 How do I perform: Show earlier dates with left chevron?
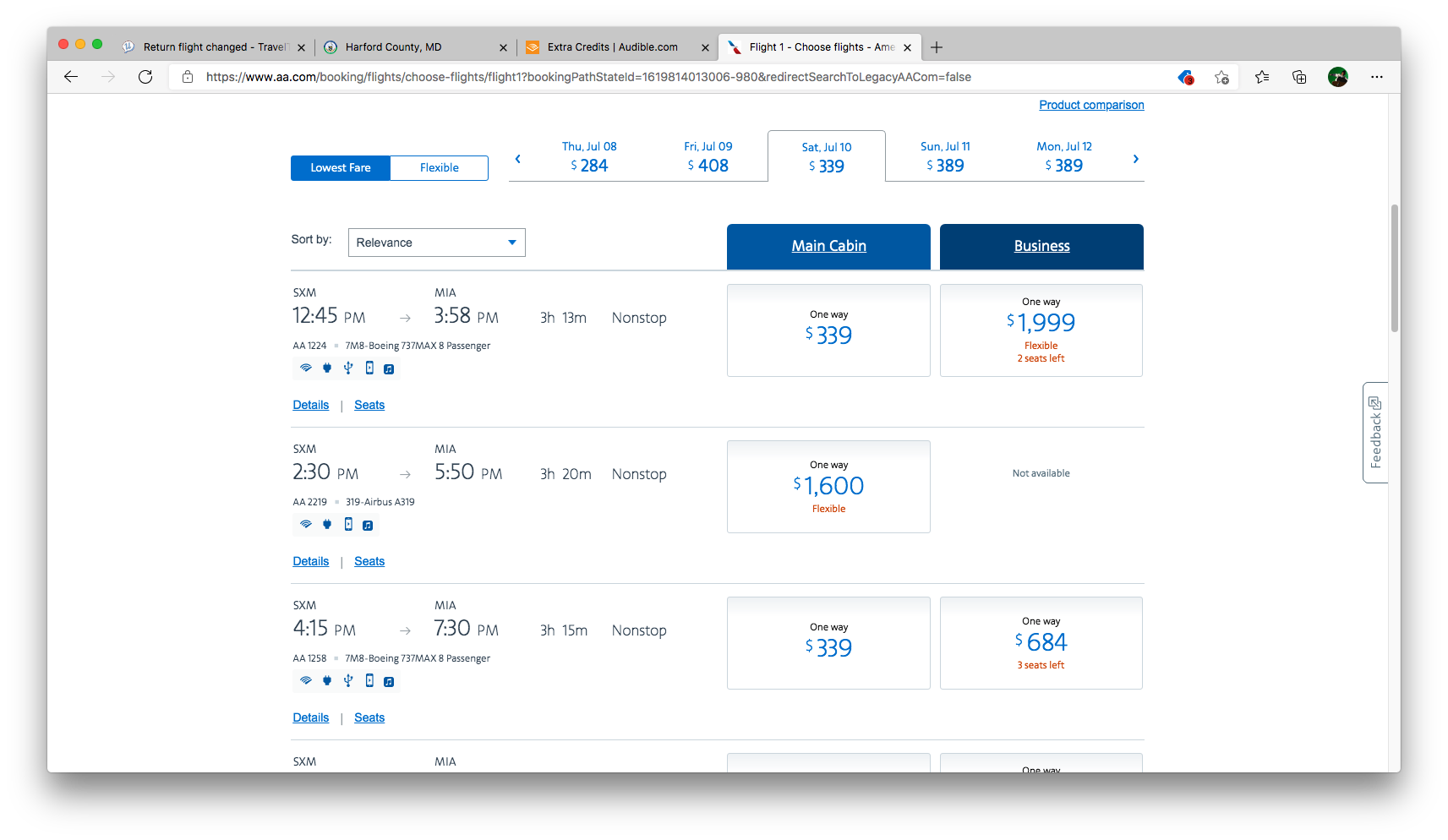pyautogui.click(x=518, y=159)
